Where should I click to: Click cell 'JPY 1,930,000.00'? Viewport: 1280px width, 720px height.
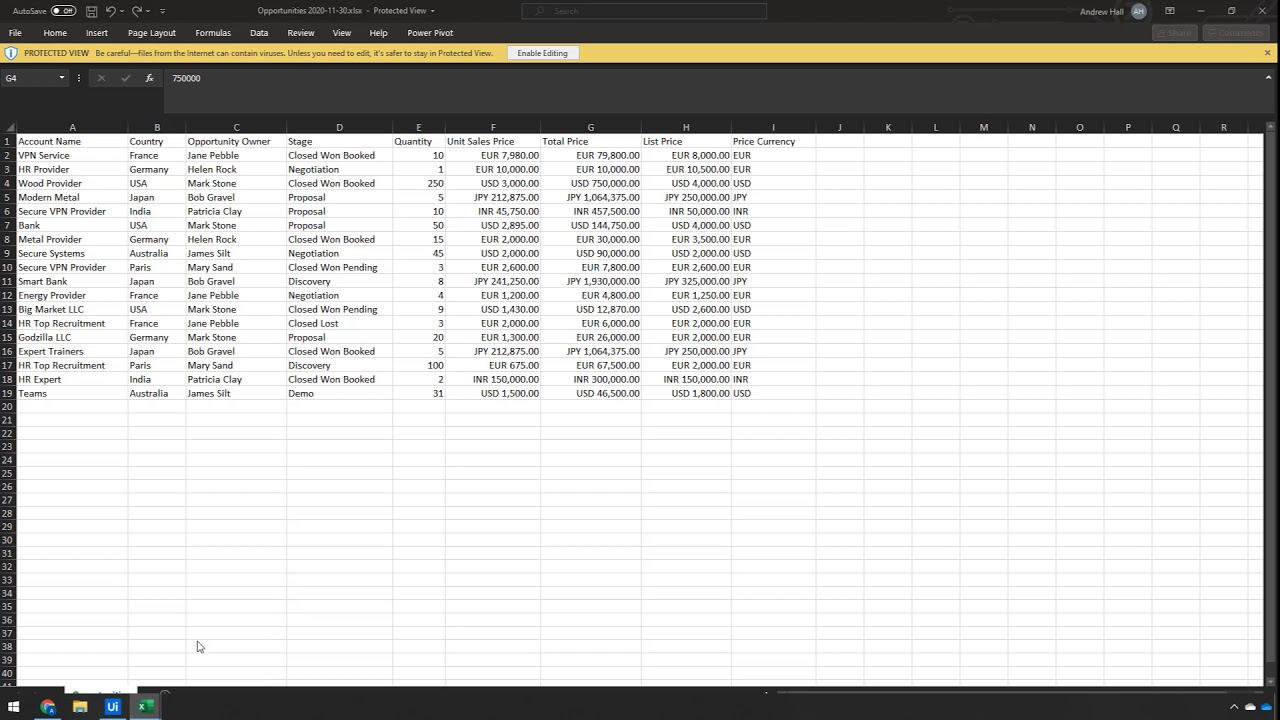pyautogui.click(x=591, y=281)
